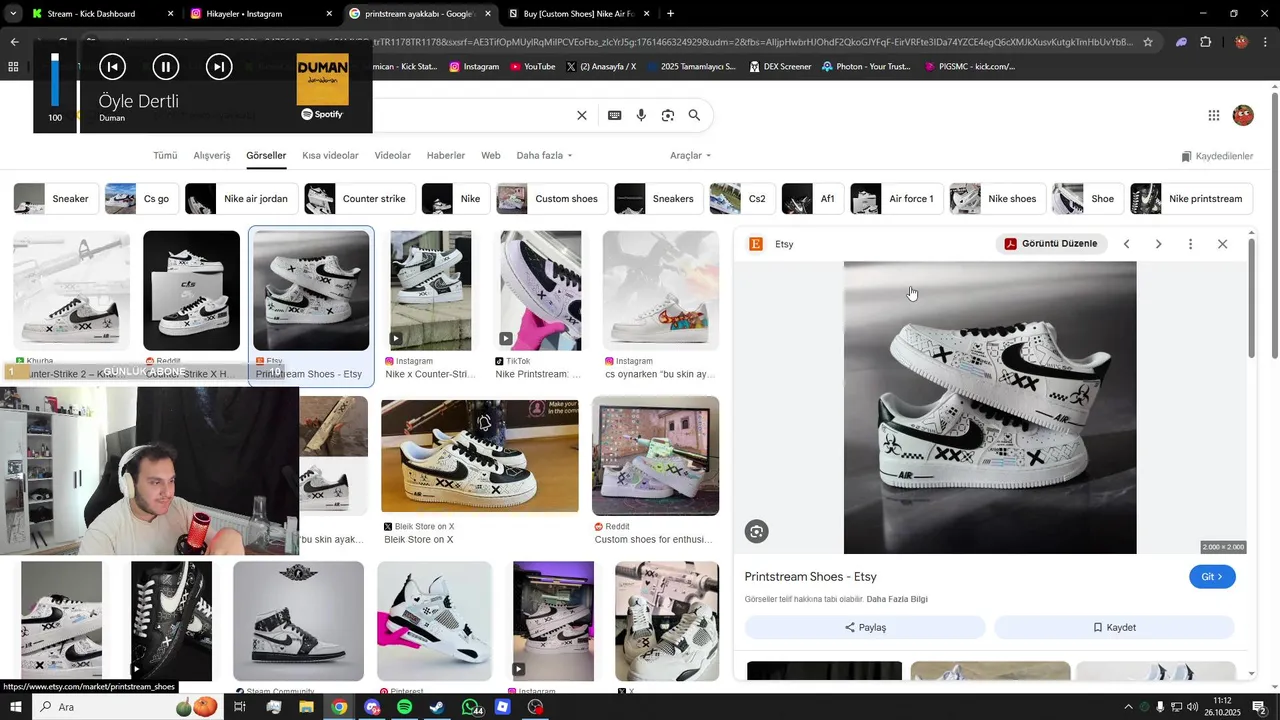The width and height of the screenshot is (1280, 720).
Task: Open the Google apps grid
Action: [1214, 115]
